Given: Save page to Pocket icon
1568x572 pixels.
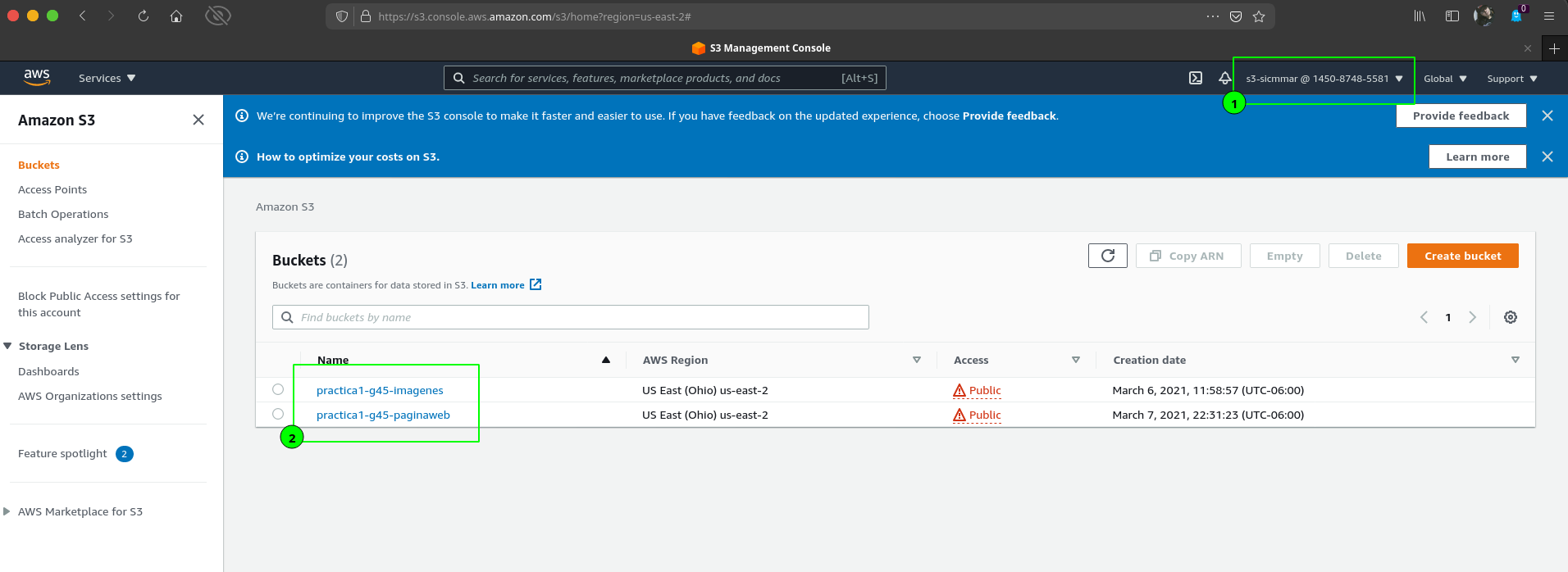Looking at the screenshot, I should pos(1236,16).
